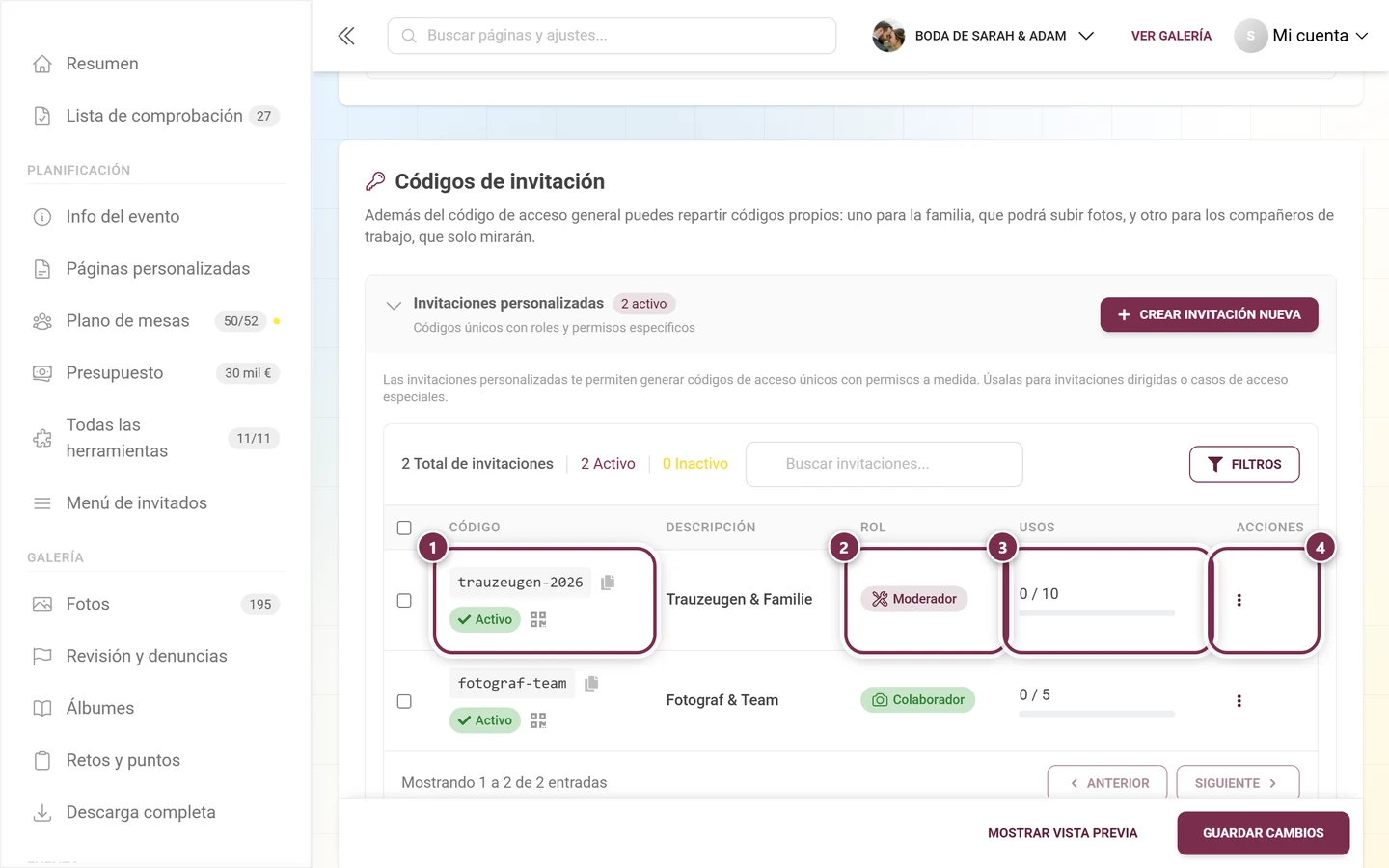Click usage progress bar for 0 / 10
Image resolution: width=1389 pixels, height=868 pixels.
point(1097,613)
